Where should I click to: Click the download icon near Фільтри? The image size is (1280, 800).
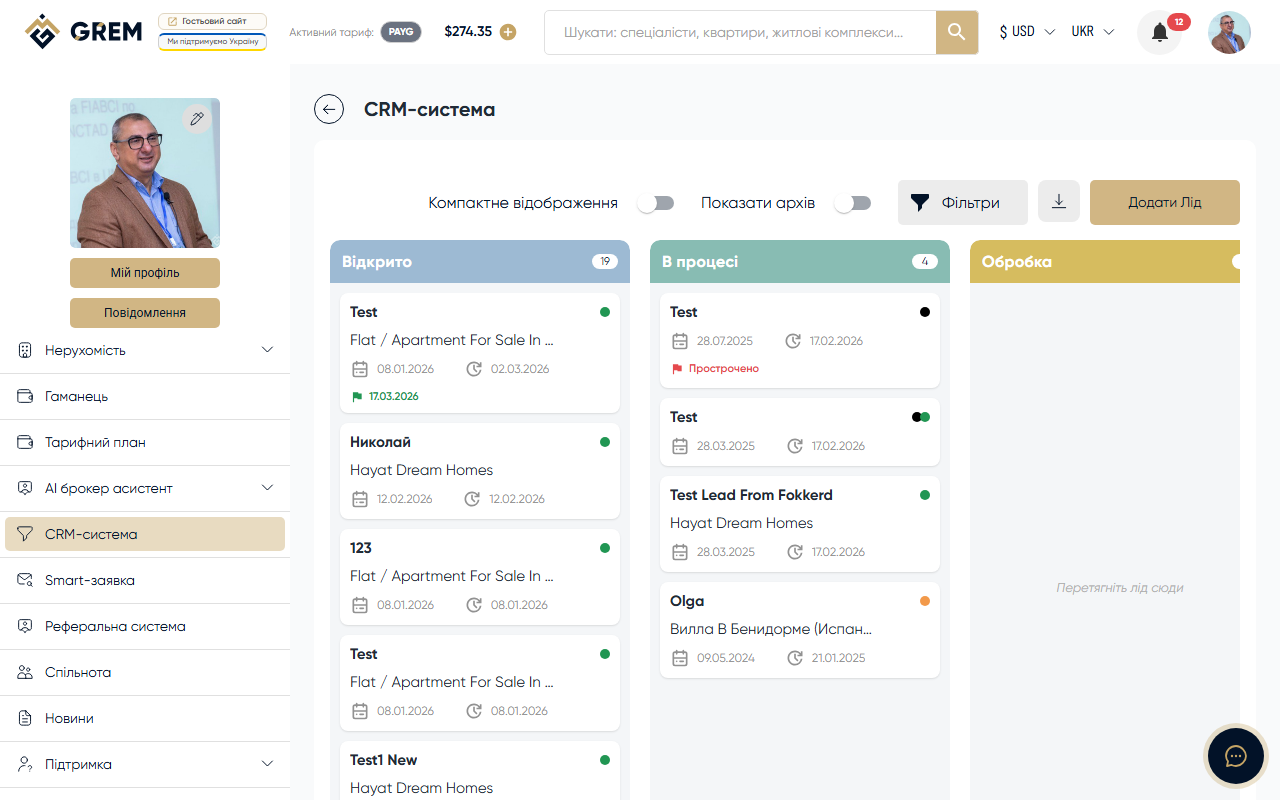(x=1058, y=201)
